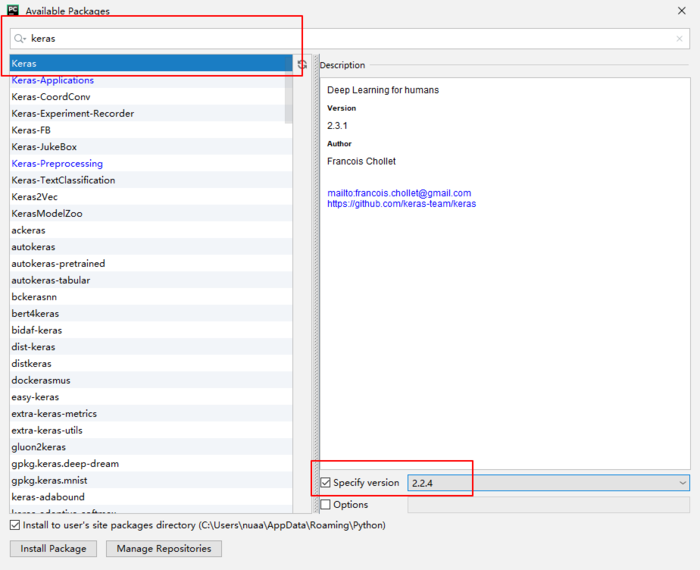Select Keras-Preprocessing in the list

(151, 163)
